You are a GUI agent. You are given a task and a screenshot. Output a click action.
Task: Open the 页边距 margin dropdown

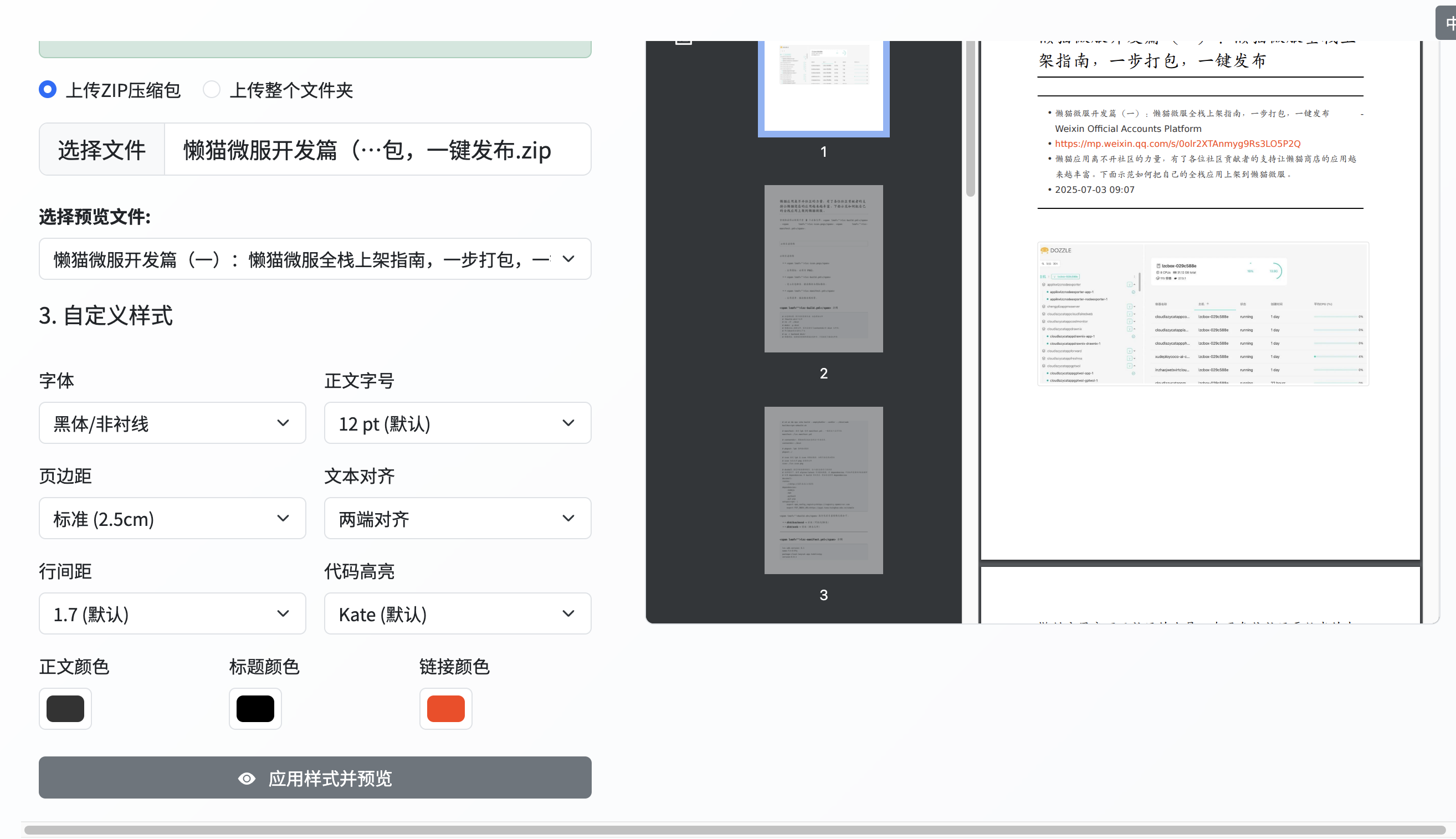tap(172, 518)
